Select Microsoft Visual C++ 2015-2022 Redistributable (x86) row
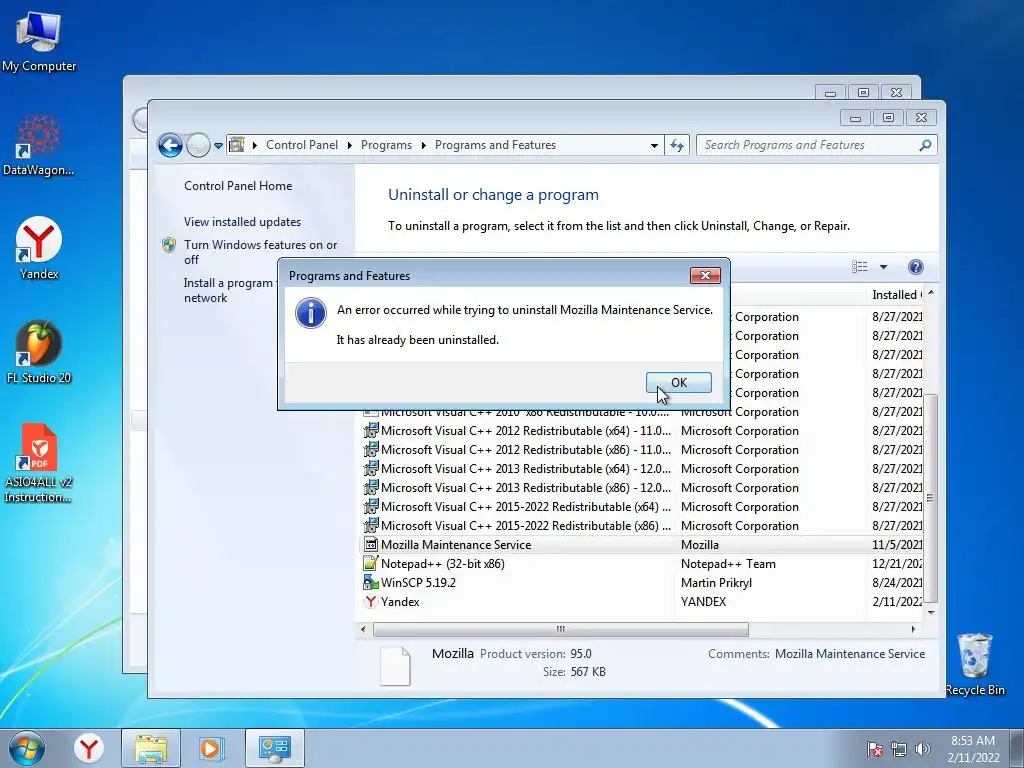1024x768 pixels. [x=642, y=526]
